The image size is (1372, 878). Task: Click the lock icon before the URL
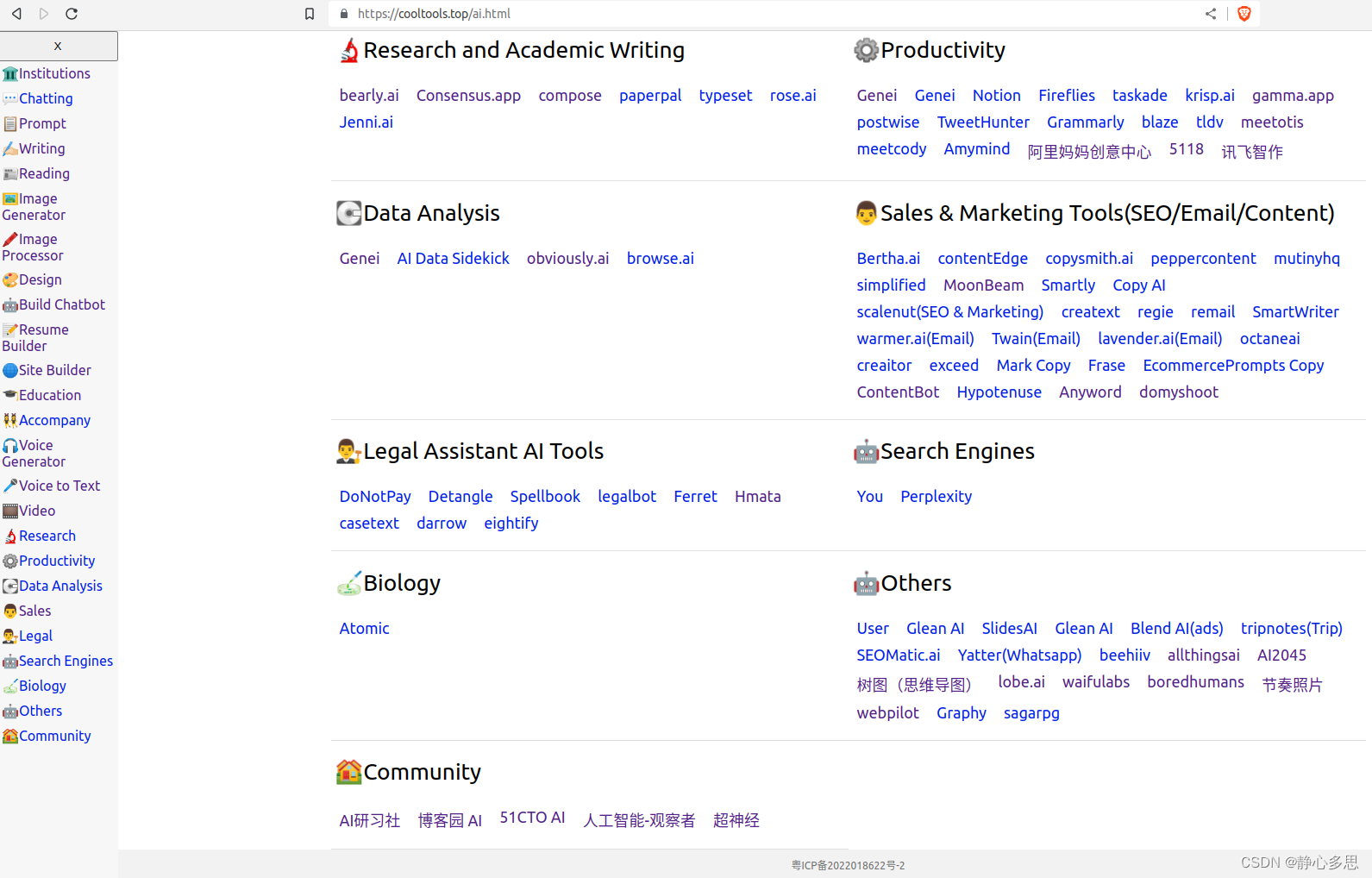pos(344,14)
